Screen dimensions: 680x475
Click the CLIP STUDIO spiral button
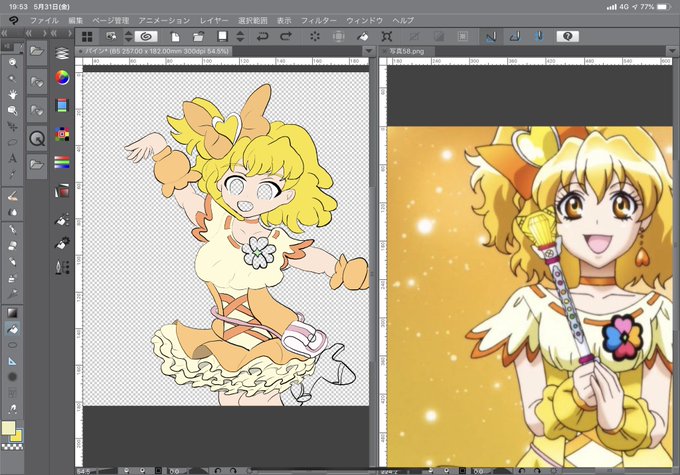pyautogui.click(x=146, y=36)
